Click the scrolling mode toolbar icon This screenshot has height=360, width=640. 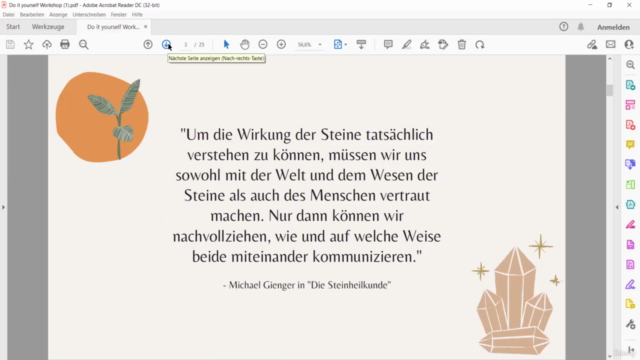tap(361, 44)
